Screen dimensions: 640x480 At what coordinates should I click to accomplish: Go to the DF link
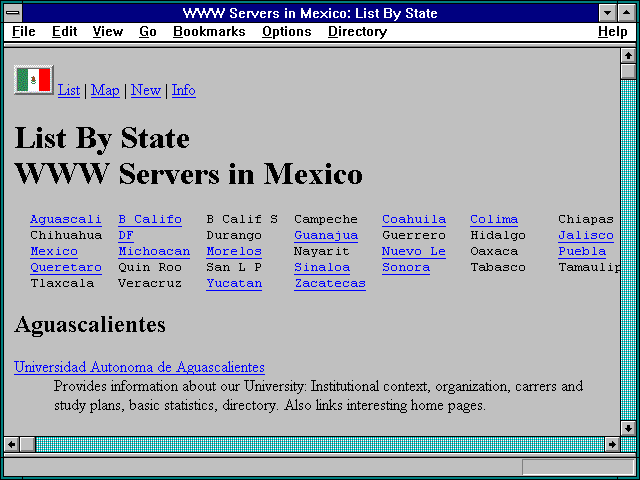click(126, 236)
